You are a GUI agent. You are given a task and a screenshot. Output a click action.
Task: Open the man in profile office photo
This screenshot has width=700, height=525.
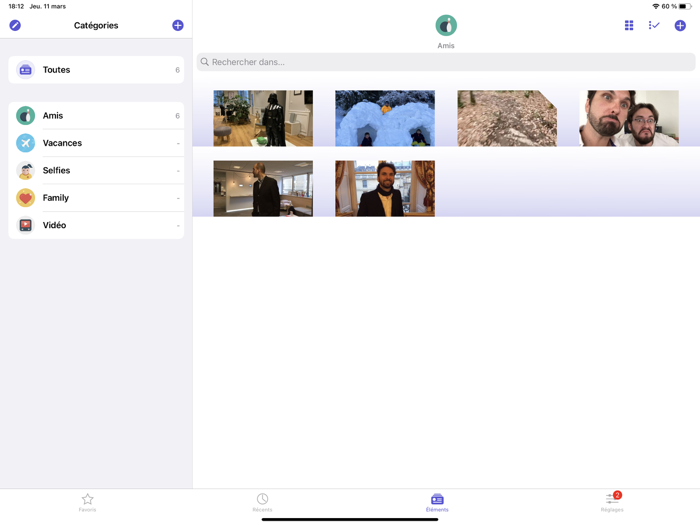coord(263,188)
